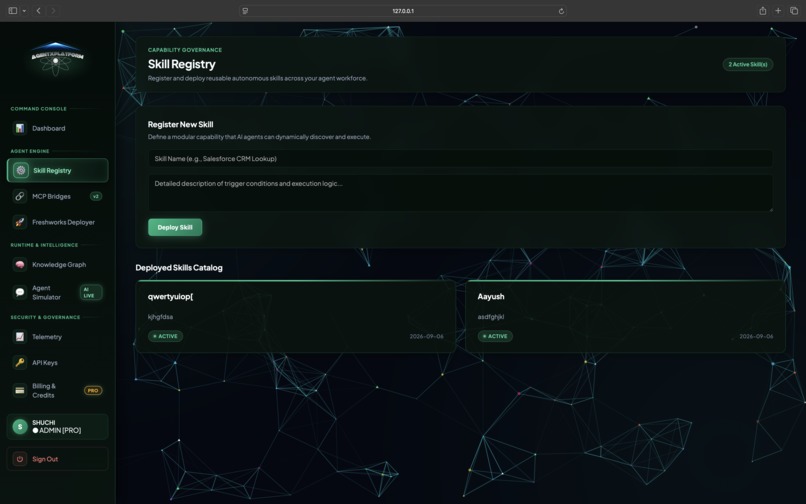This screenshot has height=504, width=806.
Task: Click the Deploy Skill button
Action: [x=175, y=227]
